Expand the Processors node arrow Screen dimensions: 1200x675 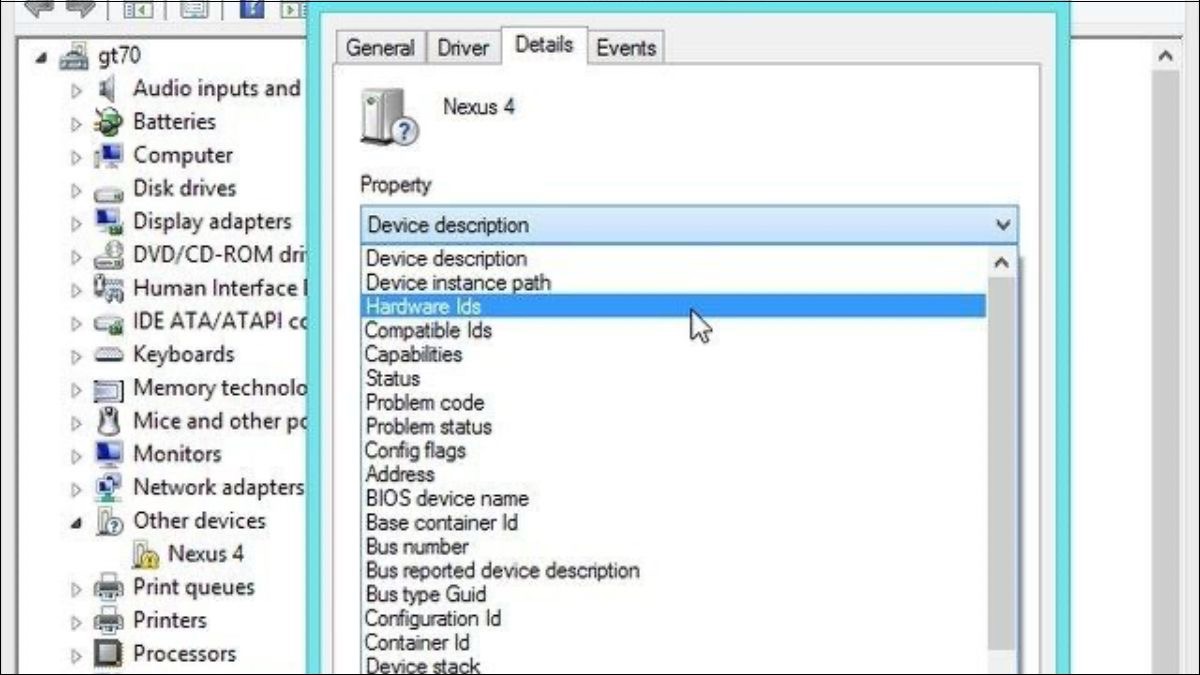(76, 655)
